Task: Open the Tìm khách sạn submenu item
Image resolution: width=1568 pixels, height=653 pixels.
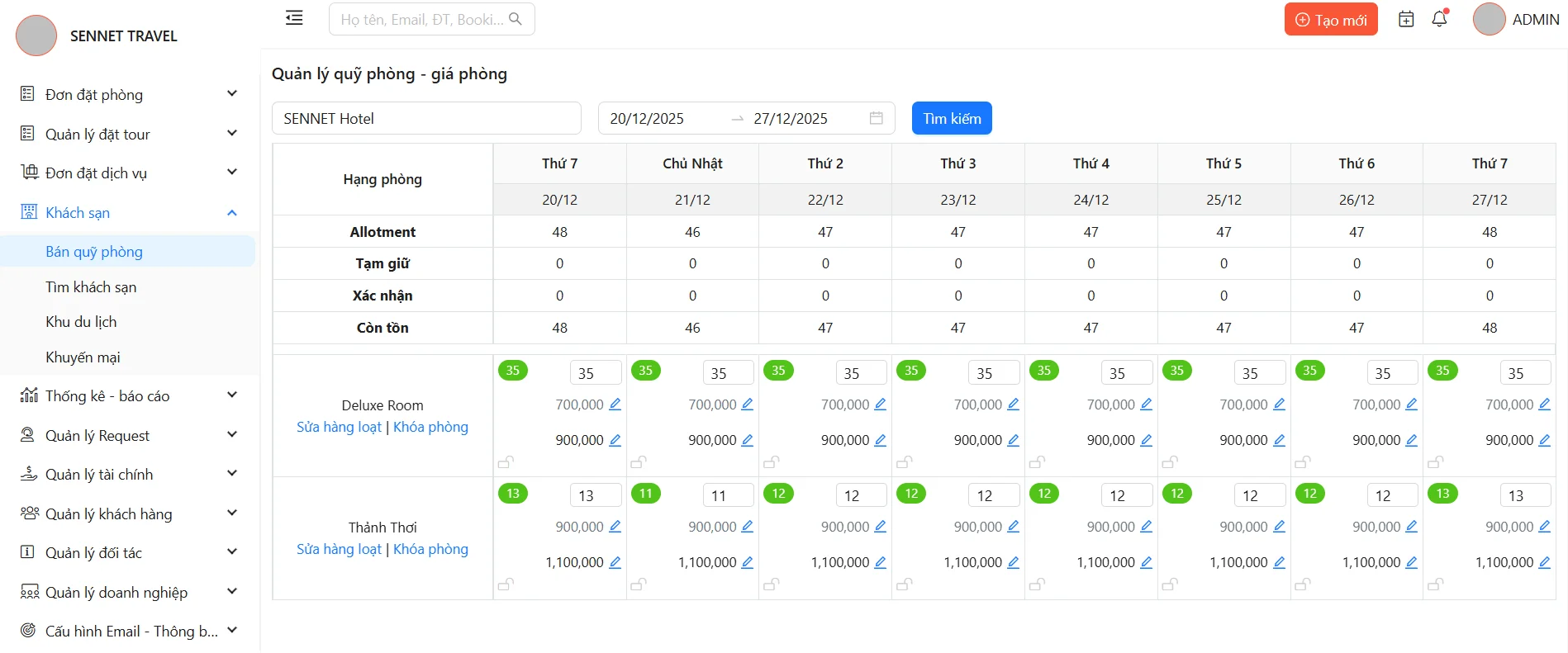Action: click(91, 287)
